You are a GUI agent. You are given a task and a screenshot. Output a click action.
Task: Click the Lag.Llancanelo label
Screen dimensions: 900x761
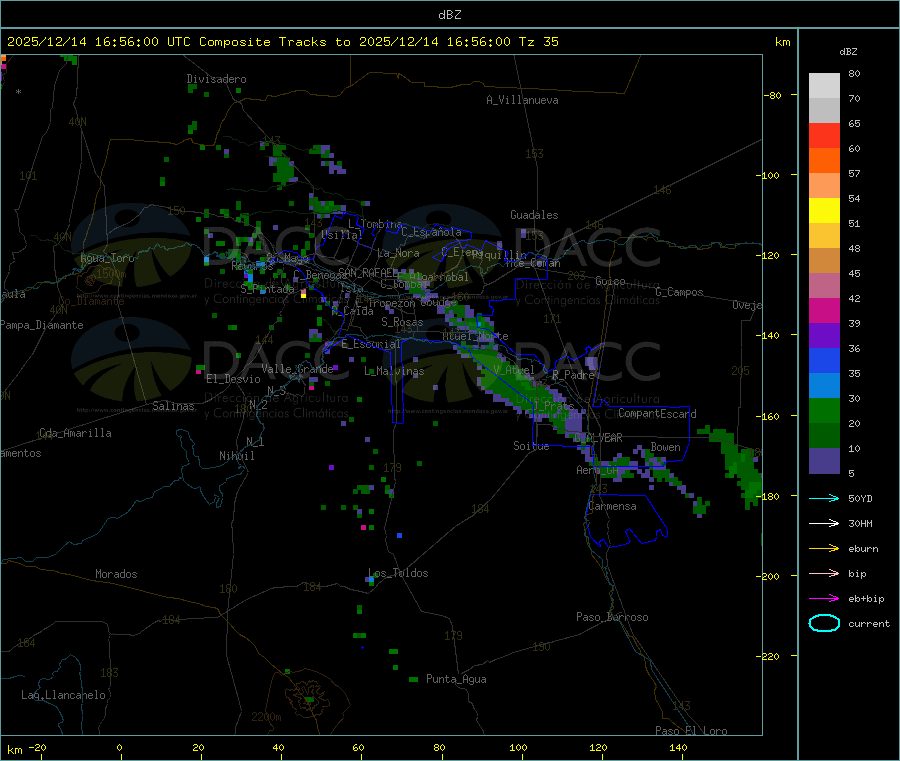63,695
